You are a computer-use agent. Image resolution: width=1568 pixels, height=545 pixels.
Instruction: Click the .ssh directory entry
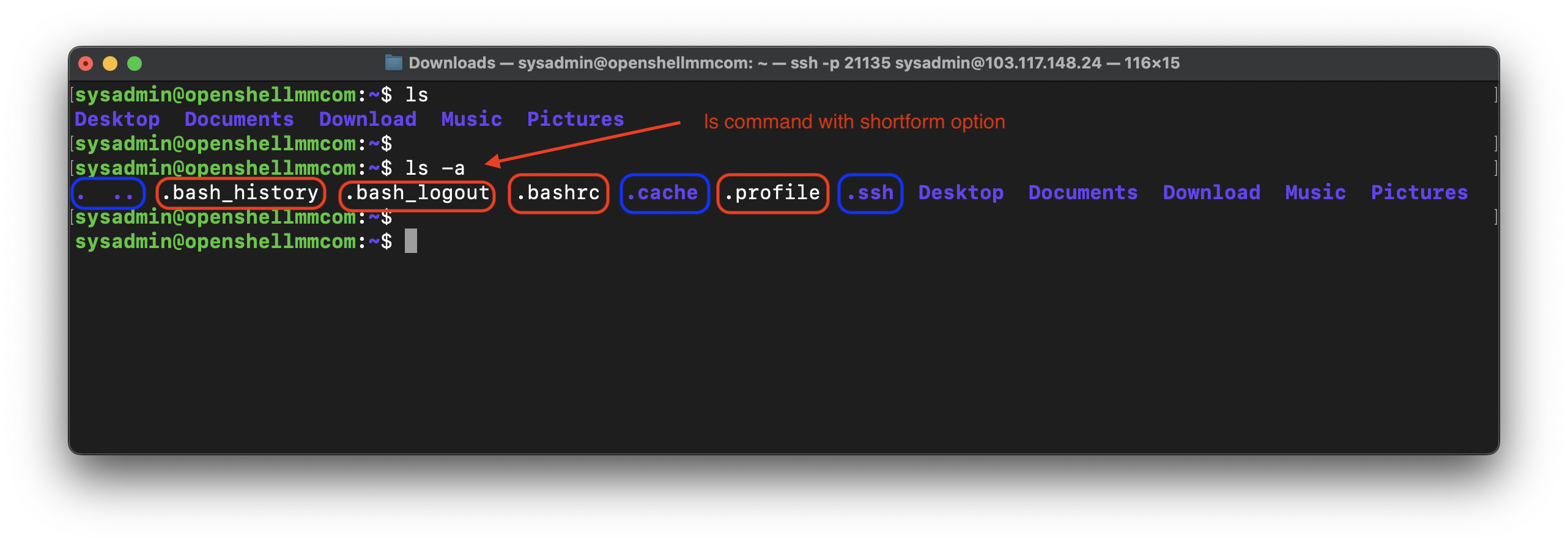point(870,193)
